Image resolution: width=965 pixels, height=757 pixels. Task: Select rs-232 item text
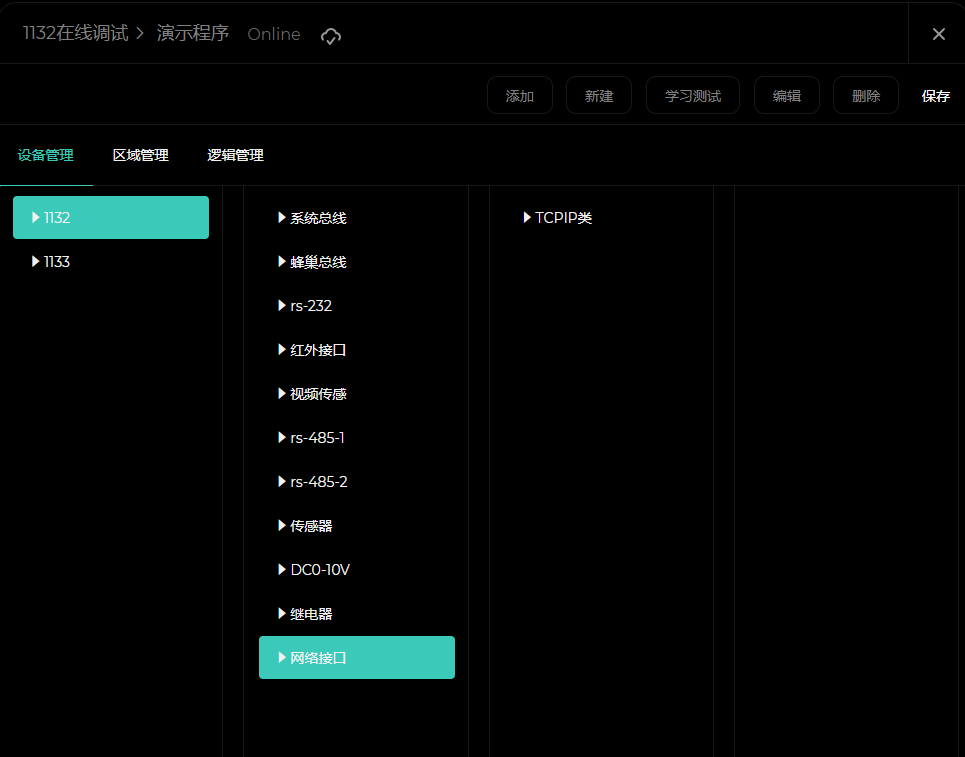click(311, 306)
